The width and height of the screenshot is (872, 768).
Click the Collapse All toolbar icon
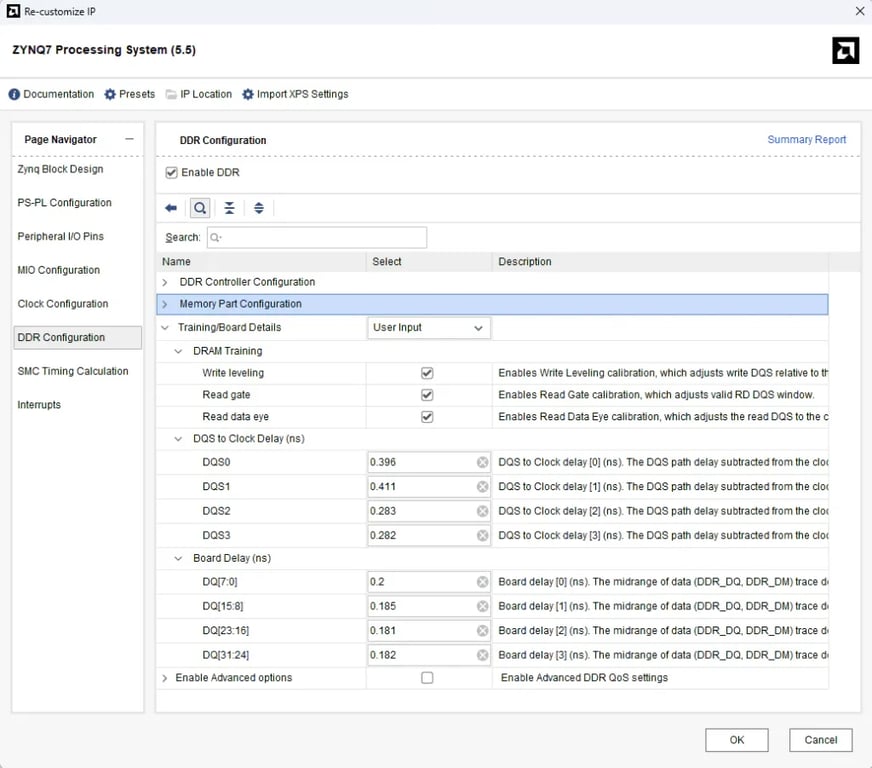click(x=230, y=208)
